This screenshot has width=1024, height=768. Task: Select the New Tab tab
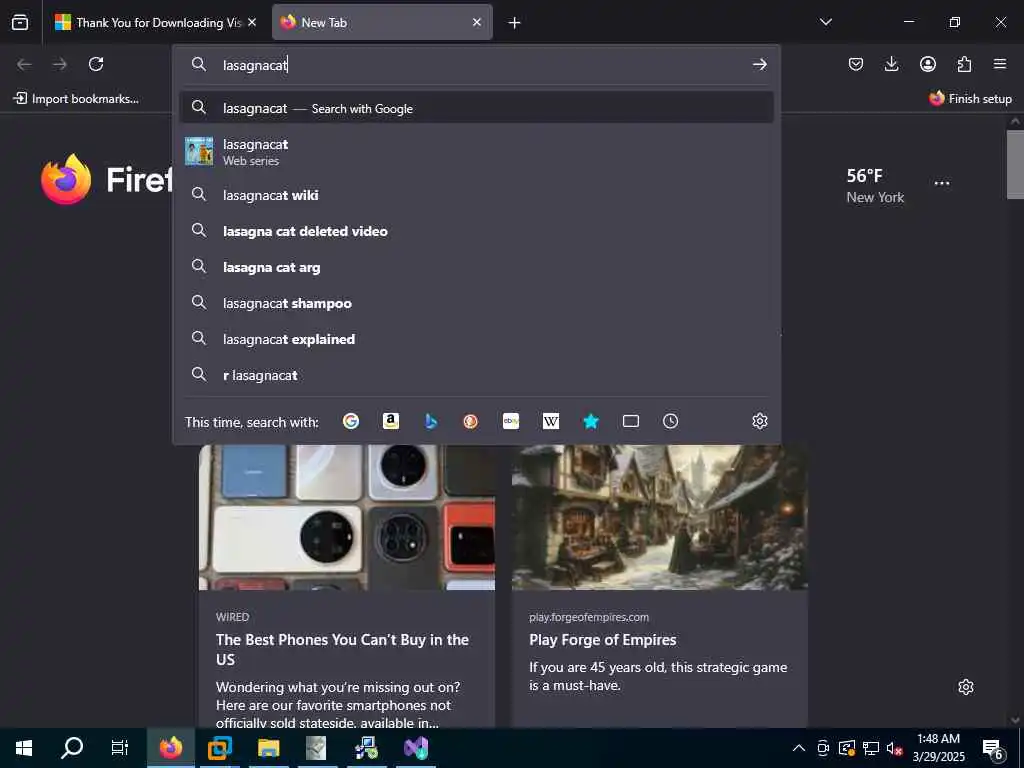(382, 23)
